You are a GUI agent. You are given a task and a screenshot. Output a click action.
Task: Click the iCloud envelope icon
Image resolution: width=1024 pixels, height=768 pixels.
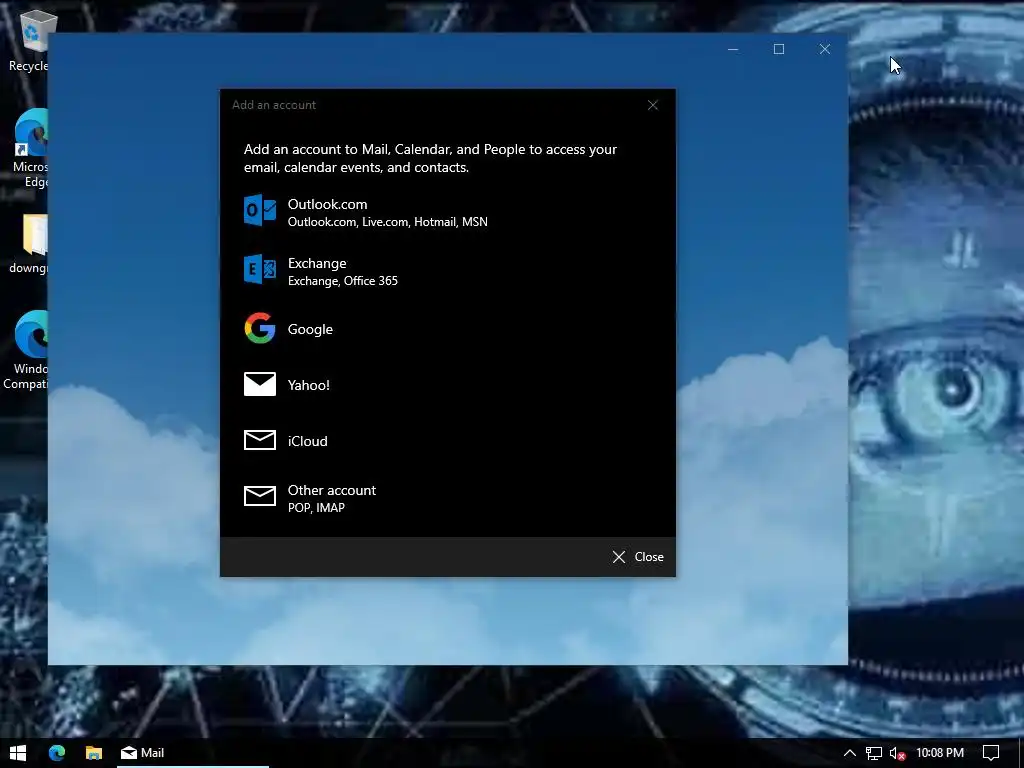(x=260, y=440)
